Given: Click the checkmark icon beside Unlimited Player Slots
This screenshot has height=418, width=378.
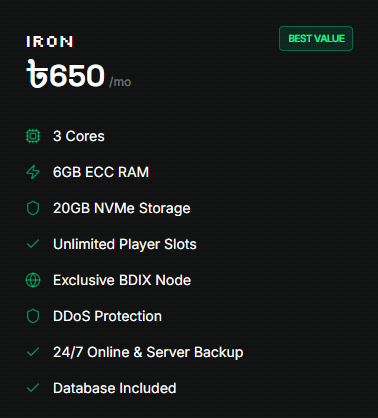Looking at the screenshot, I should [33, 244].
